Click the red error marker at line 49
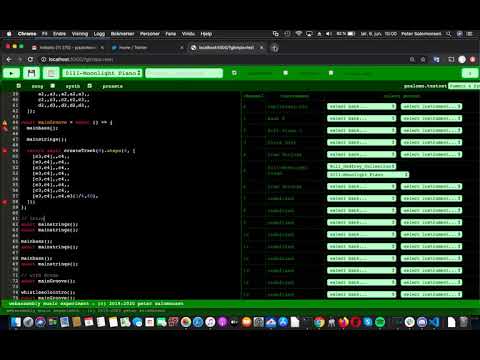 5,151
